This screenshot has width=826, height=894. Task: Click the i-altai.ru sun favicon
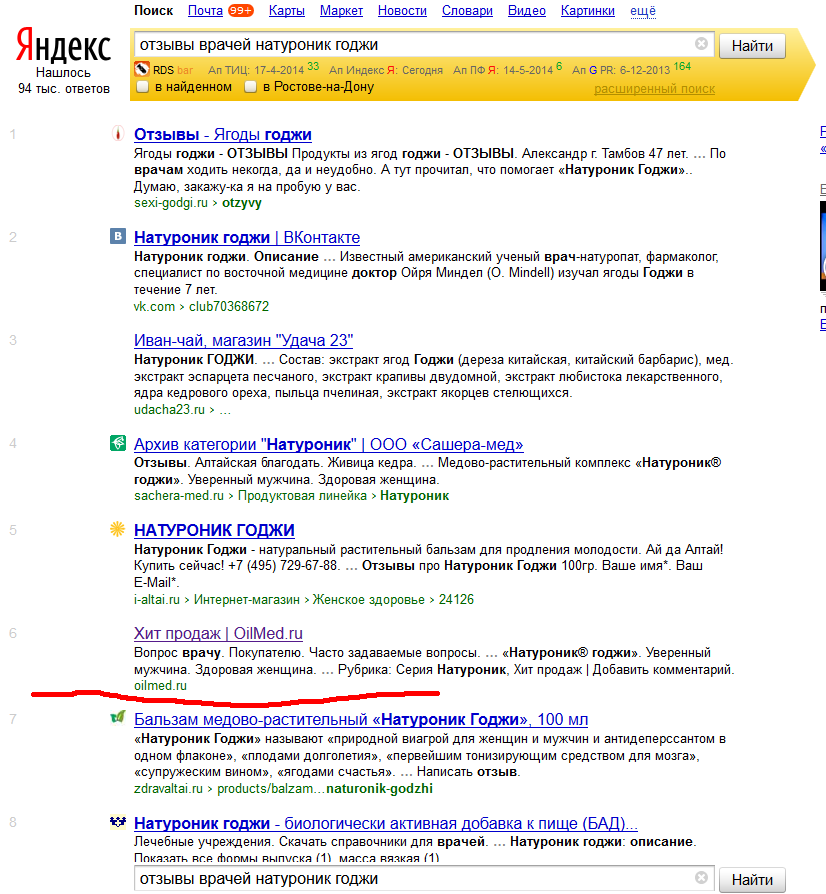pyautogui.click(x=117, y=529)
